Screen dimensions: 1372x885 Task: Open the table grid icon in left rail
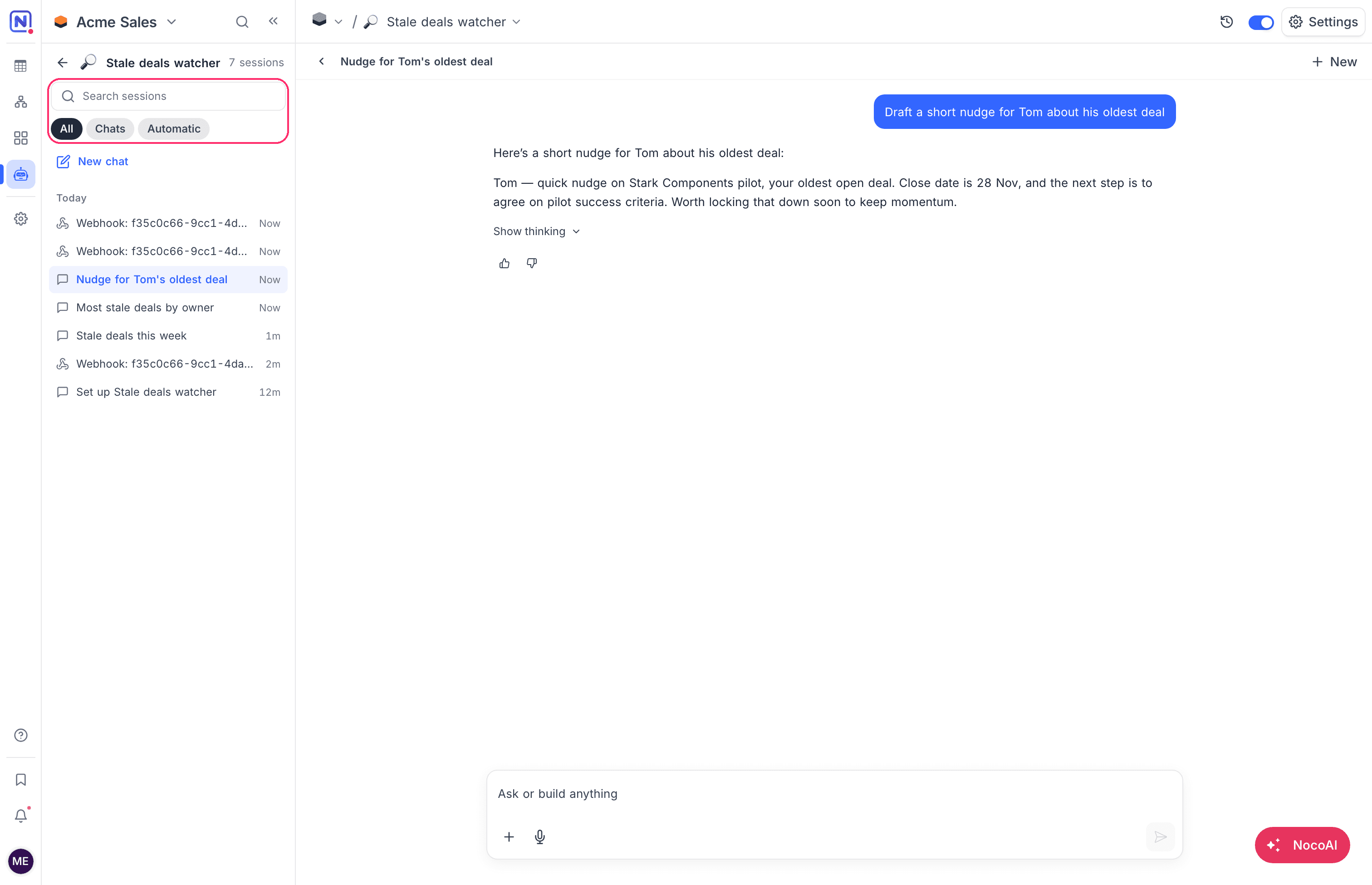point(21,66)
